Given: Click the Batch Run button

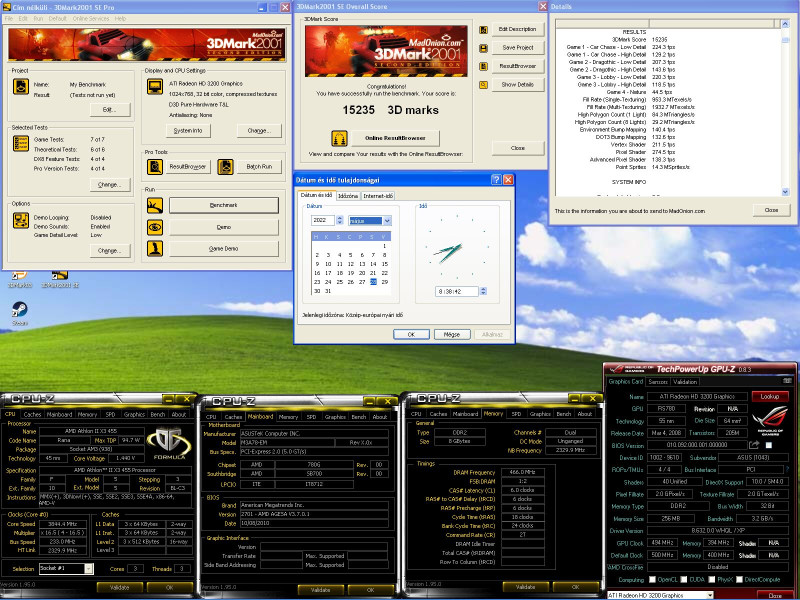Looking at the screenshot, I should (259, 166).
